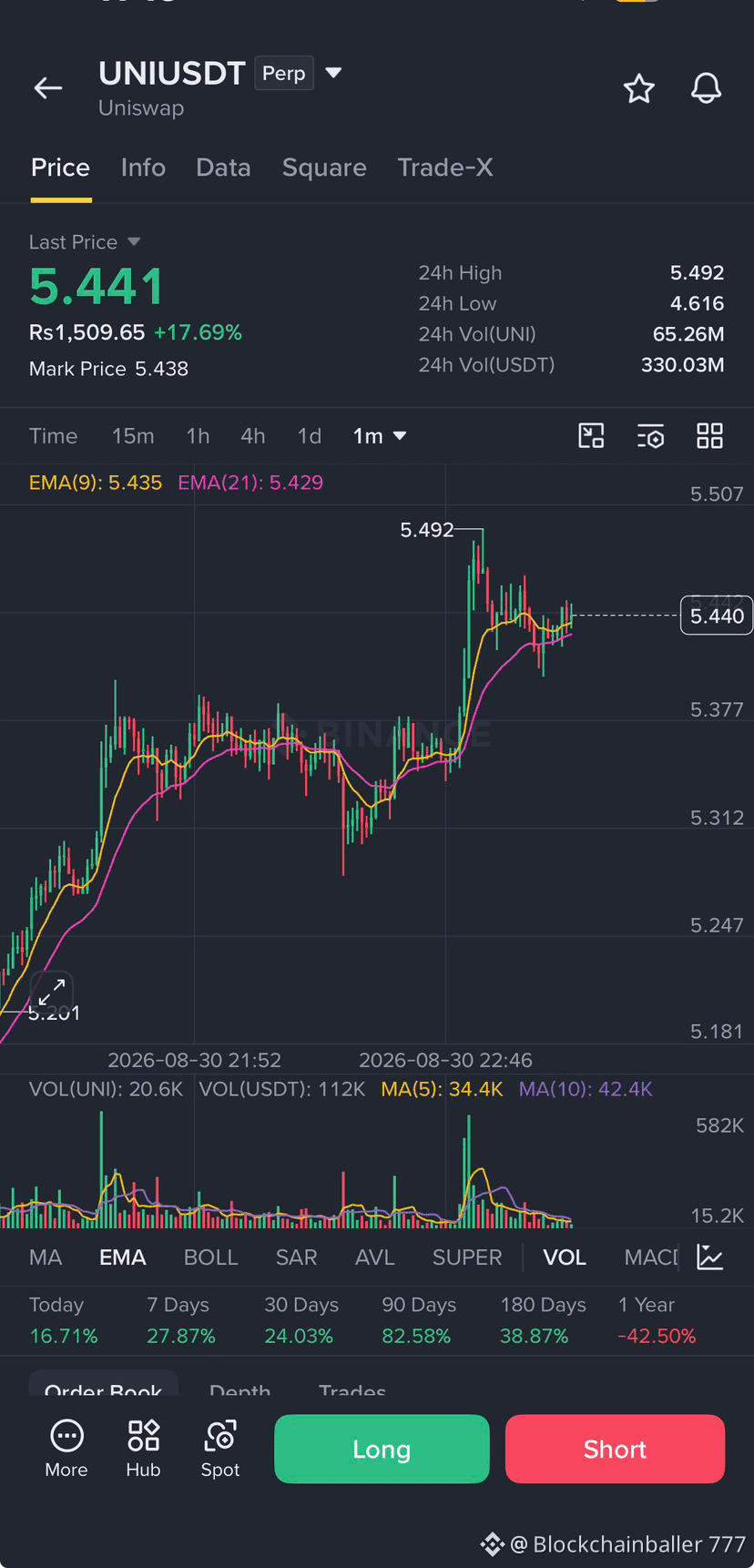
Task: Tap the 2026-08-30 21:52 time axis label
Action: click(194, 1060)
